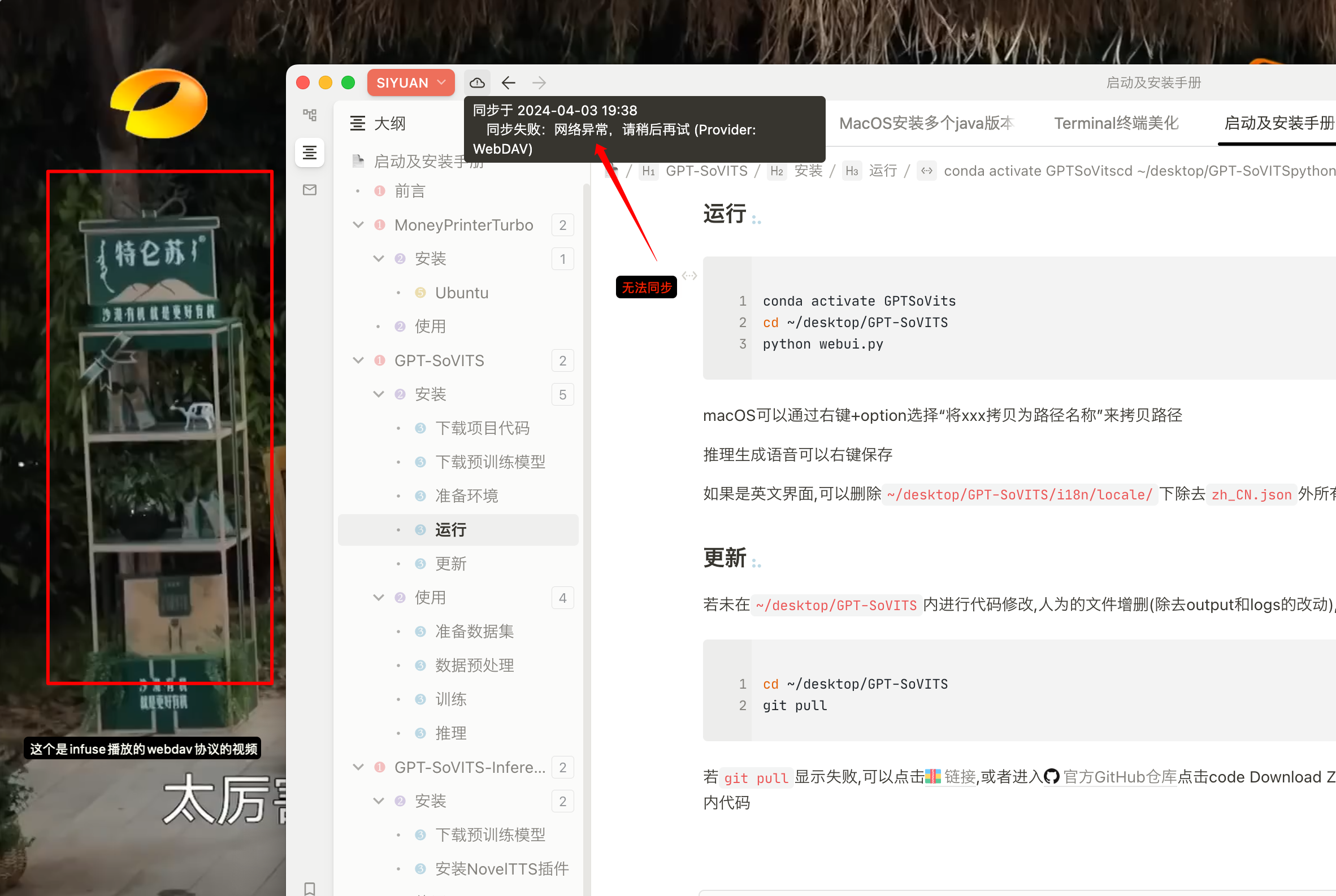Screen dimensions: 1336x896
Task: Click the numbered badge 5 next to 安装
Action: pyautogui.click(x=562, y=394)
